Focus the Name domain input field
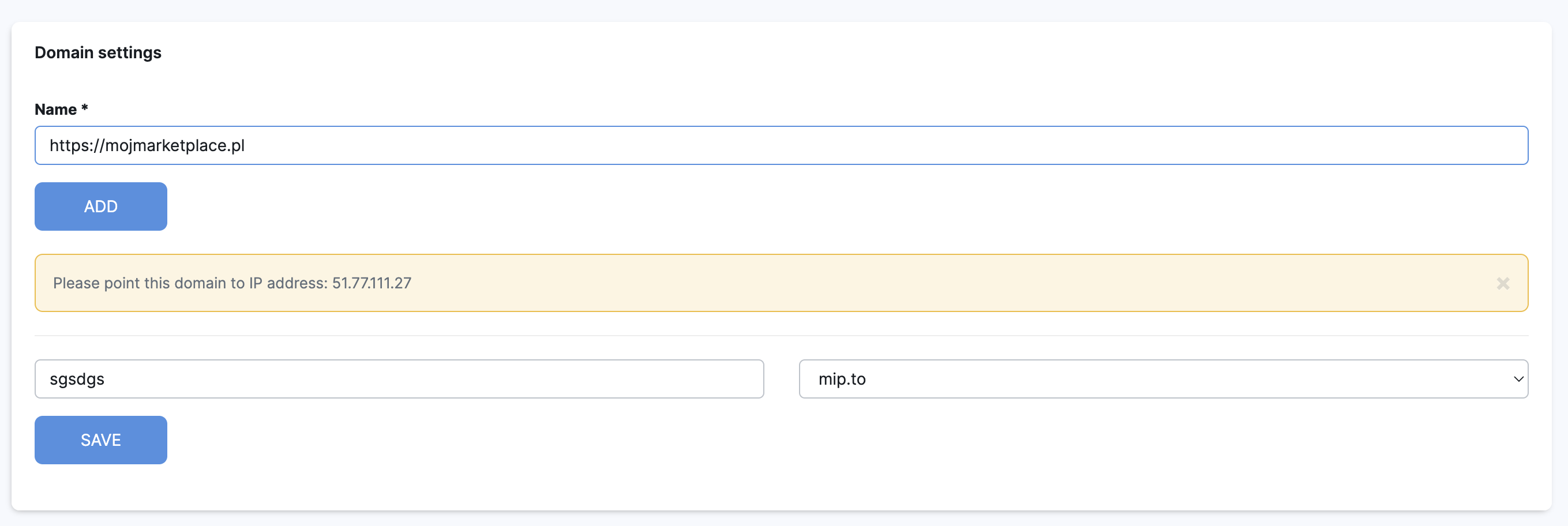 click(781, 145)
